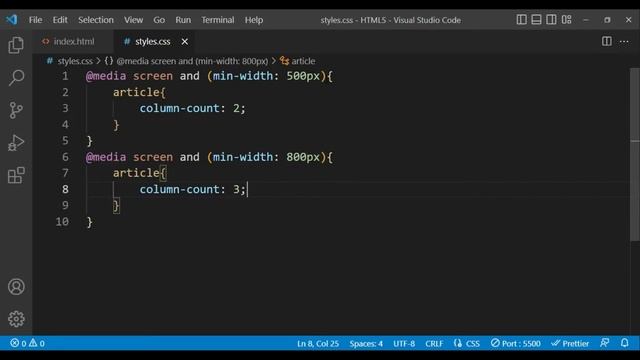Click the Prettier status bar item
Screen dimensions: 640x360
point(570,344)
